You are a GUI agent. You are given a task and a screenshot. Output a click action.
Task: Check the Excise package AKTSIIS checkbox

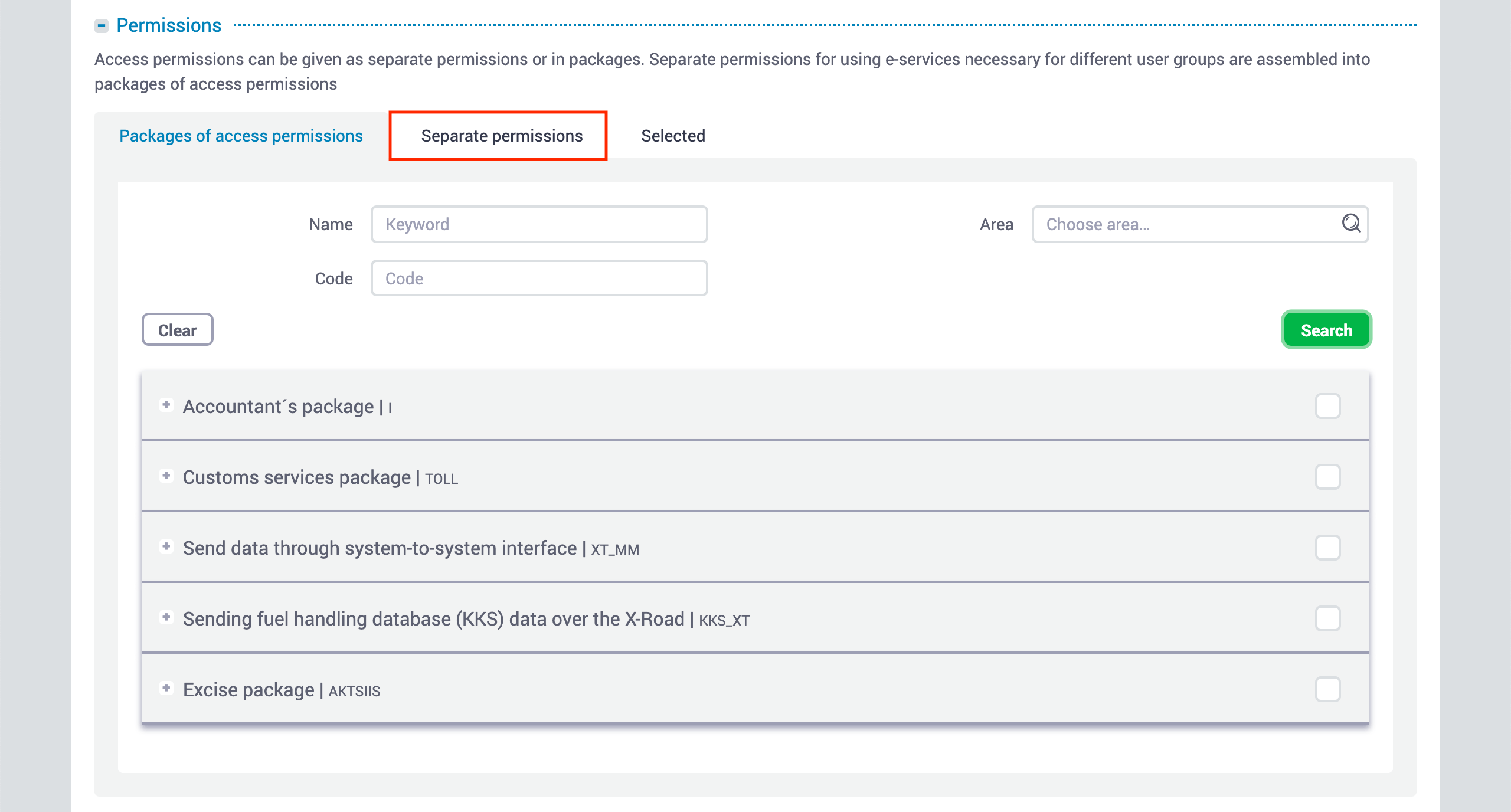(x=1327, y=689)
